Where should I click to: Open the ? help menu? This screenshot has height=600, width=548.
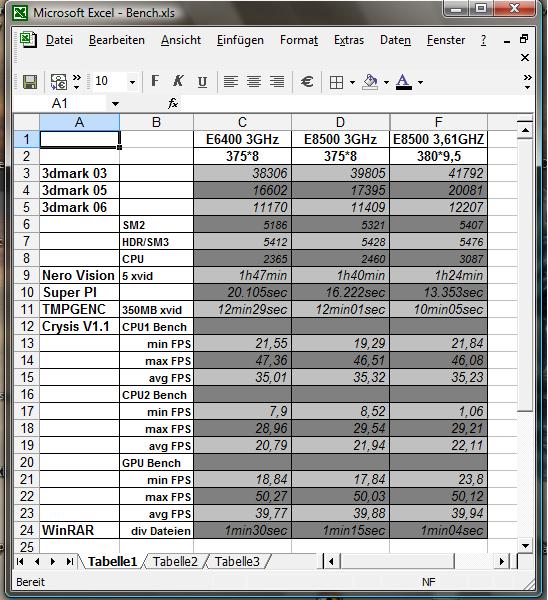pos(483,40)
